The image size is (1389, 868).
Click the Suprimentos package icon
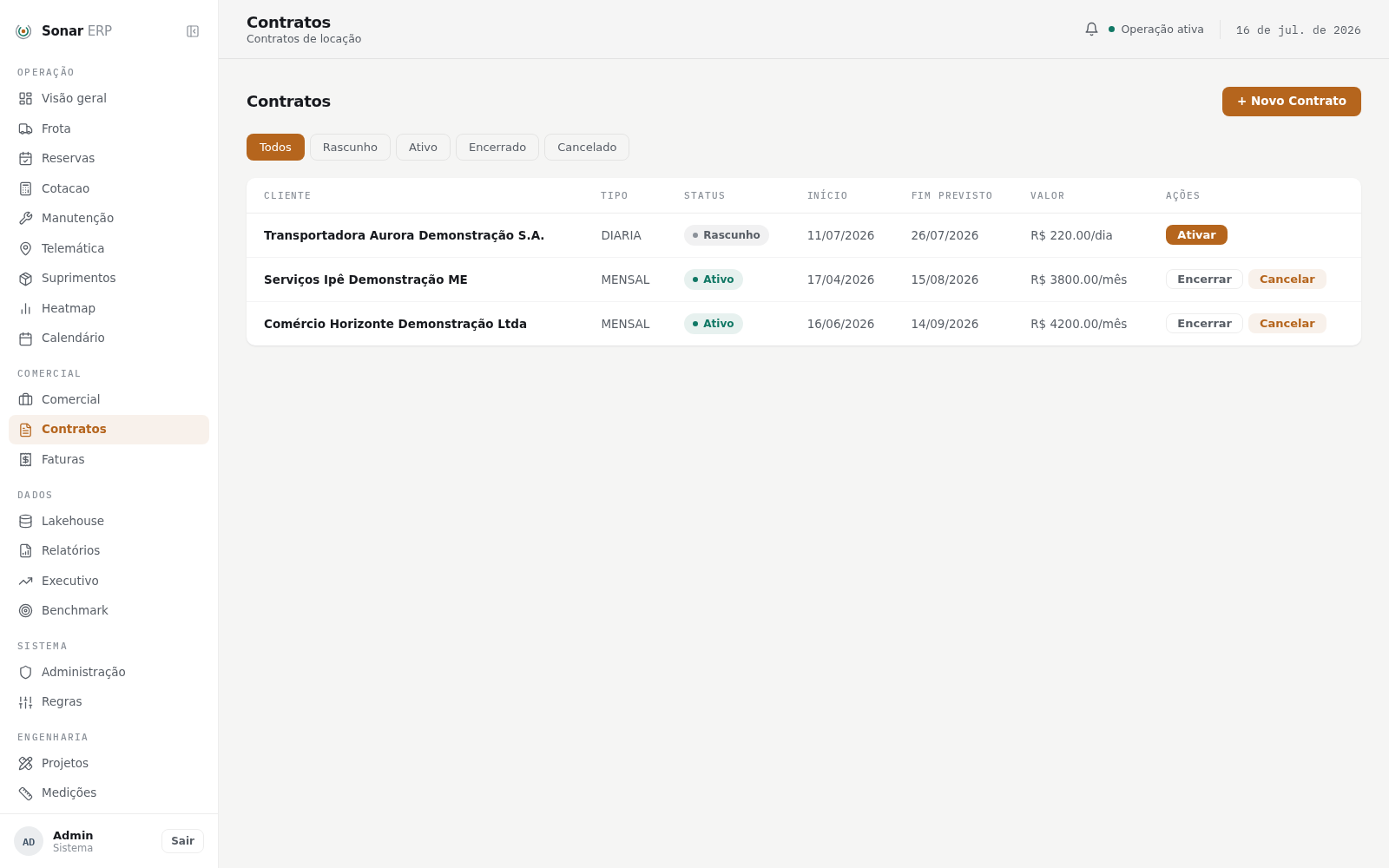(x=25, y=278)
